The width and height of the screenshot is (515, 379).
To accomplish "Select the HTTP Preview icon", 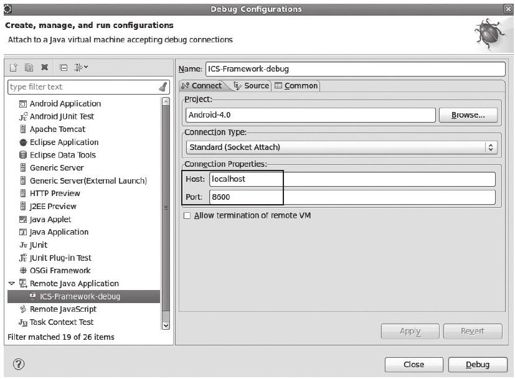I will point(23,193).
